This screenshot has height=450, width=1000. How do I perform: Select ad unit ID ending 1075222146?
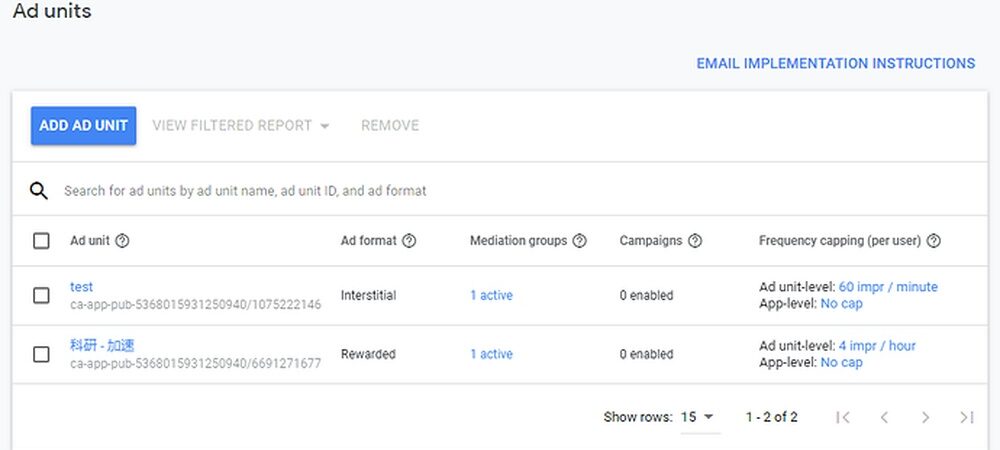click(196, 305)
